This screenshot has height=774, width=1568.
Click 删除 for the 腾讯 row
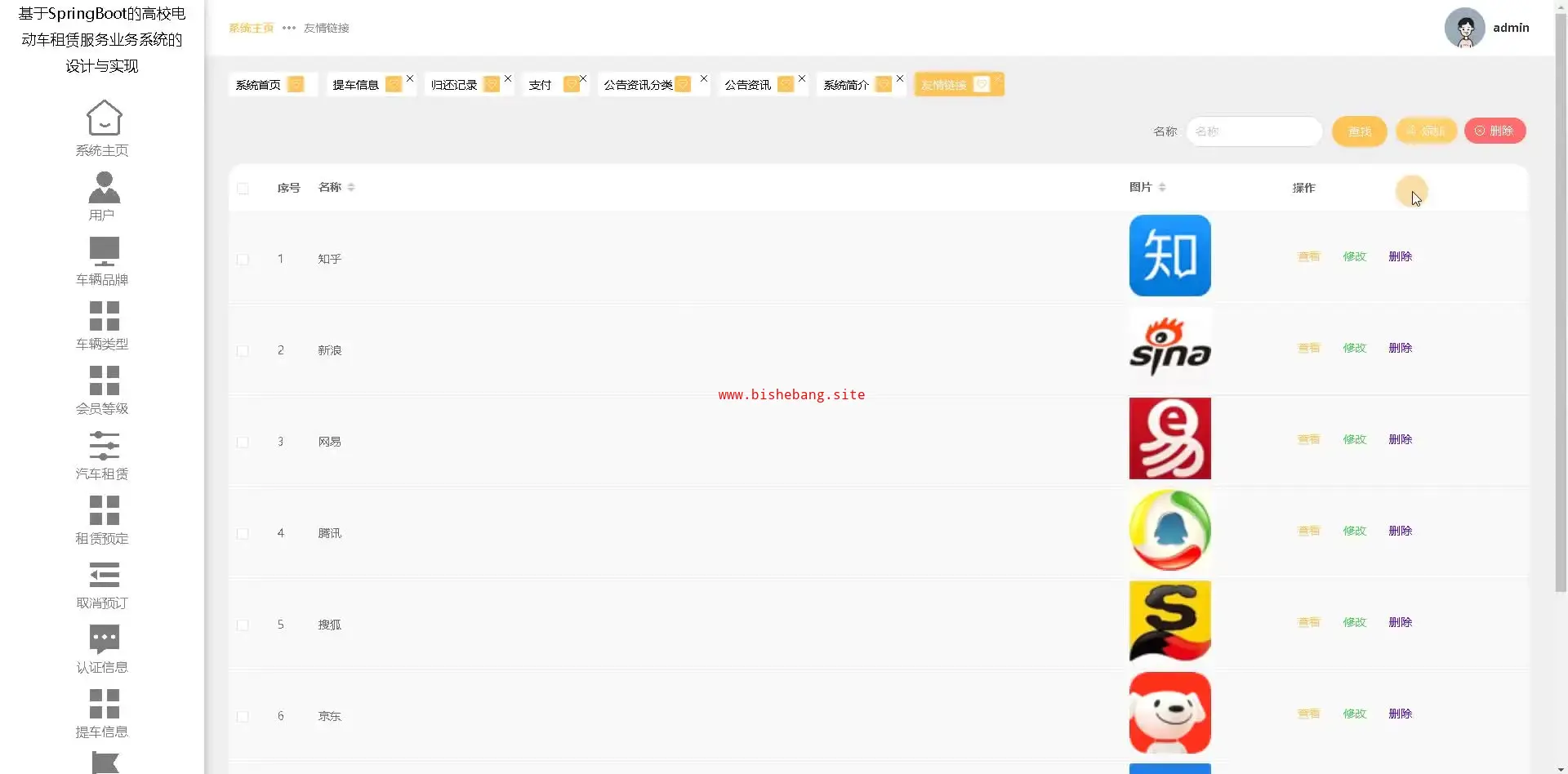1400,531
